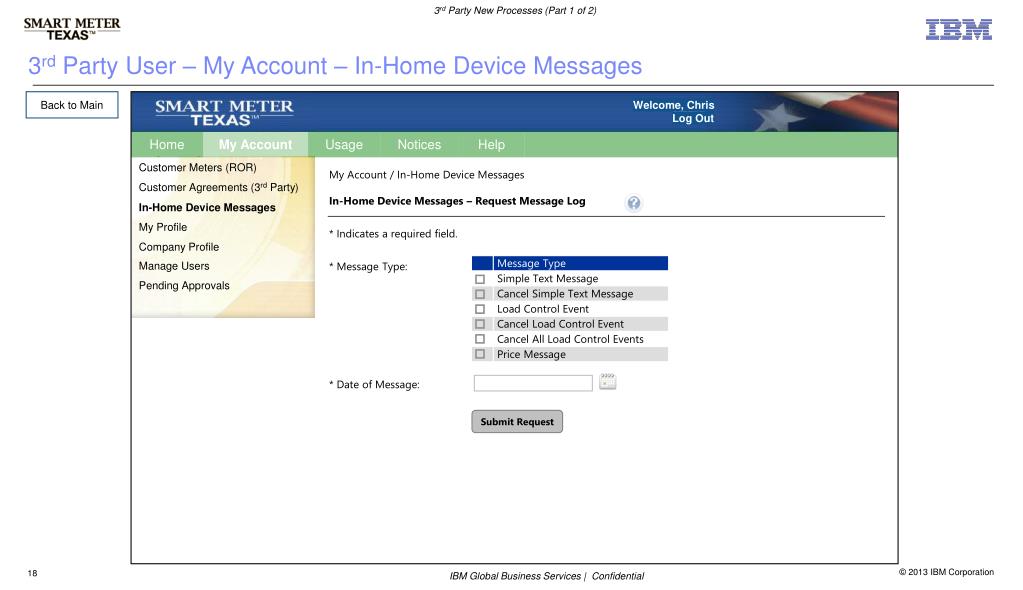This screenshot has width=1023, height=590.
Task: Click the Cancel All Load Control Events label
Action: click(570, 339)
